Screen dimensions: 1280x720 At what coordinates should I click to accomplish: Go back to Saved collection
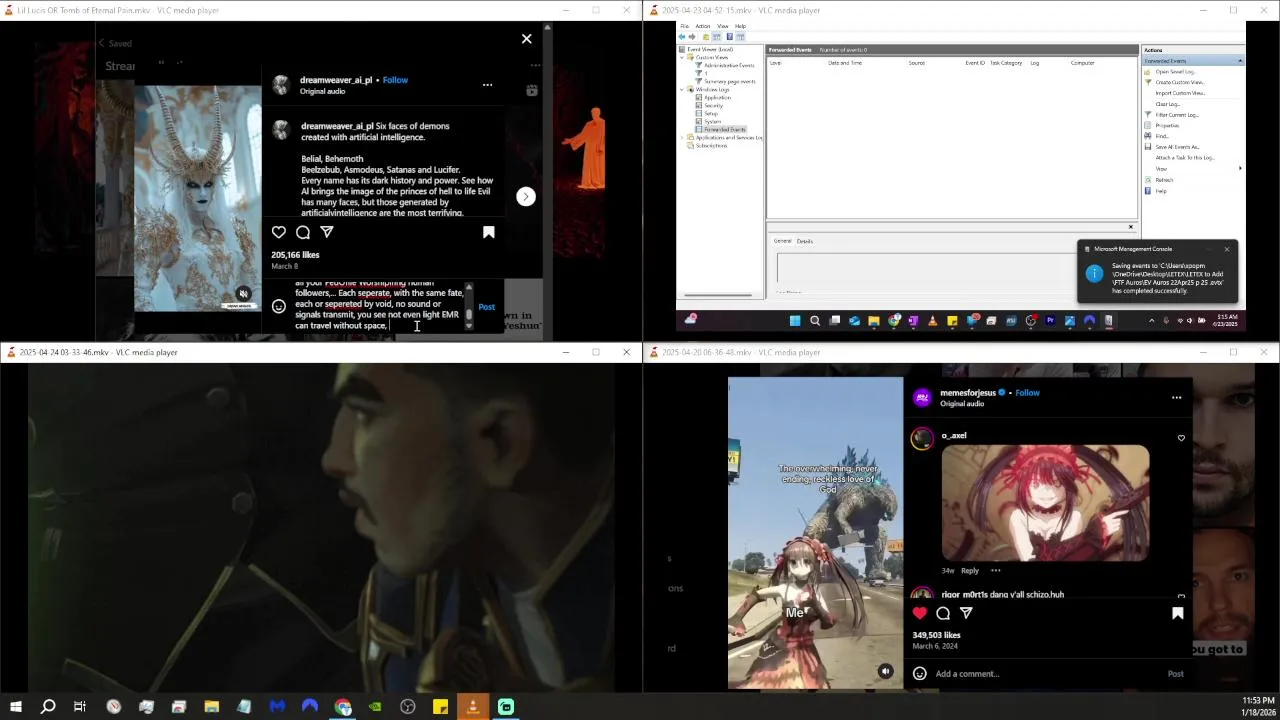(114, 43)
